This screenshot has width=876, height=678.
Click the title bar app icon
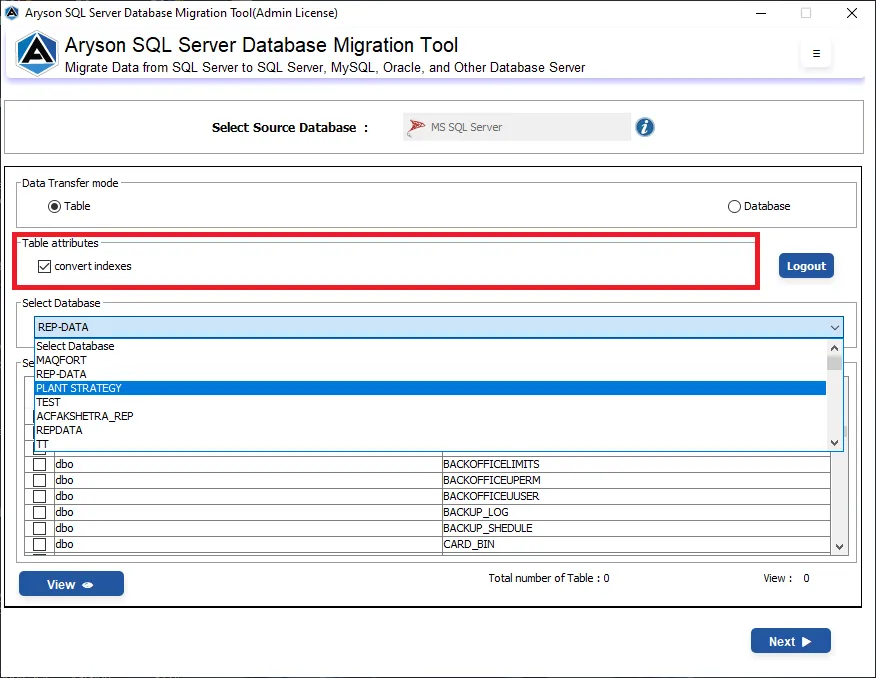coord(12,13)
